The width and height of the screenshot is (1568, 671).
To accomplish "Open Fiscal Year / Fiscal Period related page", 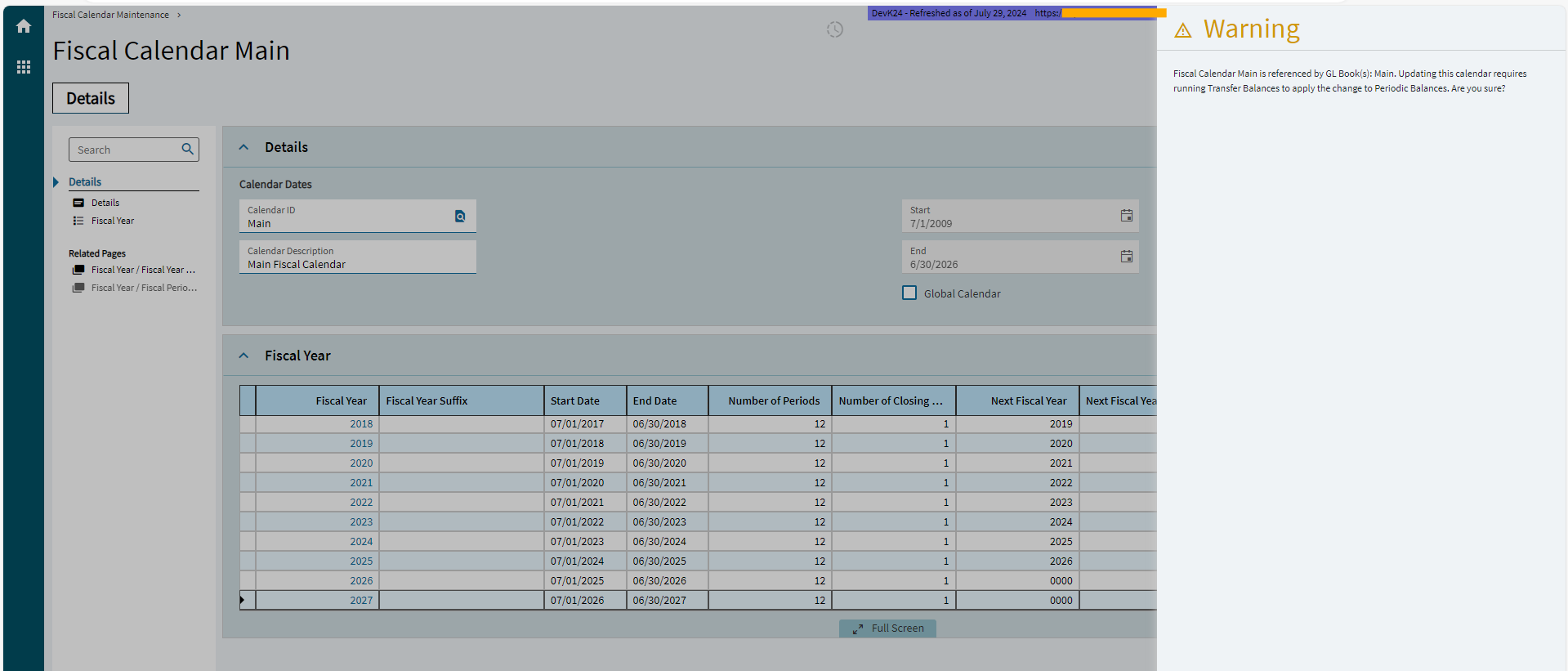I will tap(144, 288).
